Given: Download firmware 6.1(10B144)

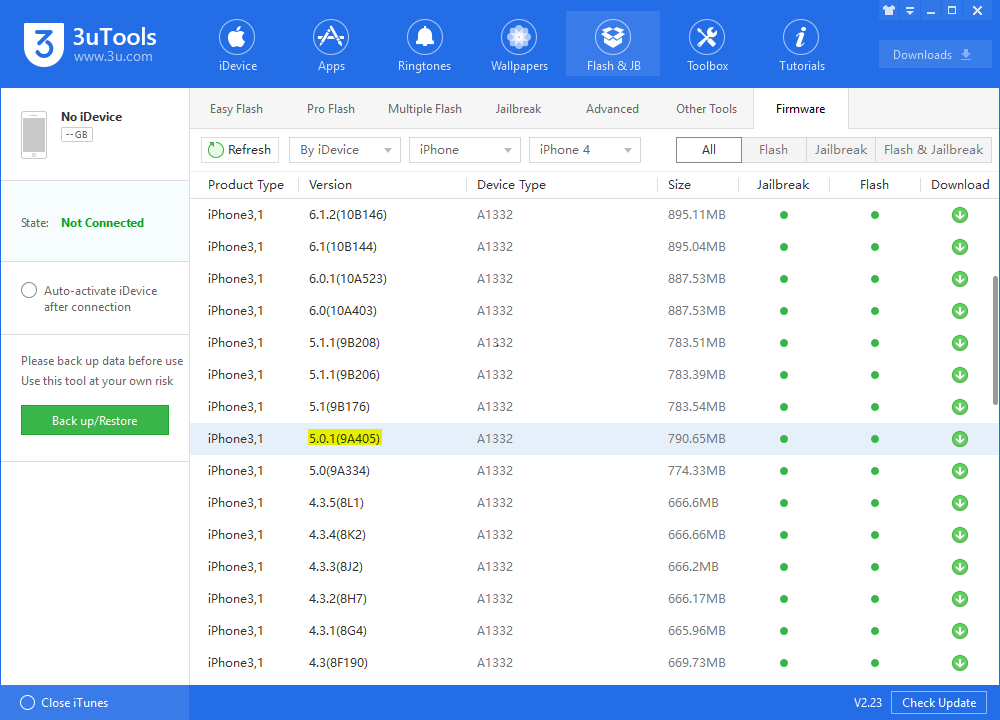Looking at the screenshot, I should click(x=960, y=247).
